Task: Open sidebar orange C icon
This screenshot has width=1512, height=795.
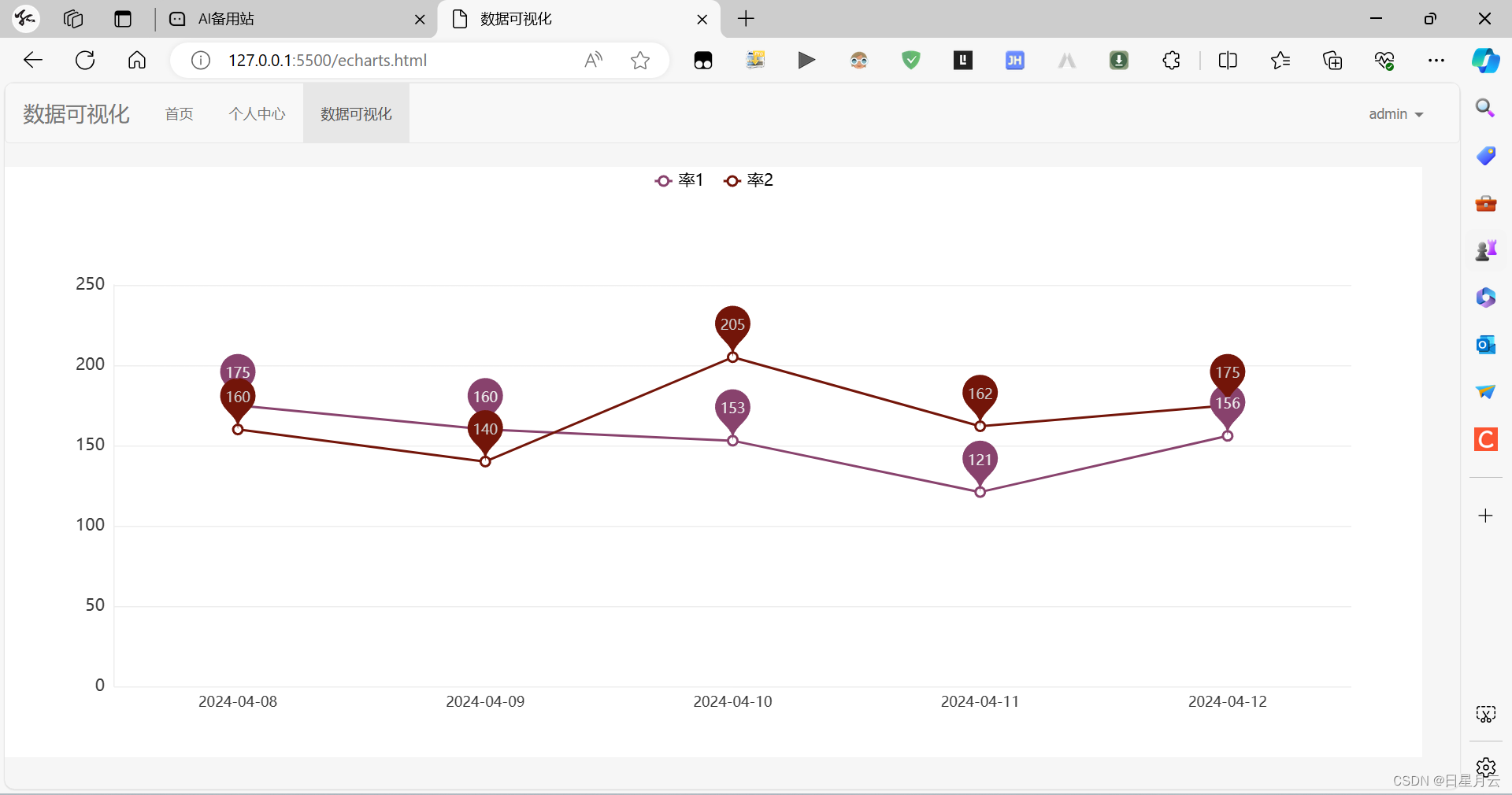Action: [x=1486, y=439]
